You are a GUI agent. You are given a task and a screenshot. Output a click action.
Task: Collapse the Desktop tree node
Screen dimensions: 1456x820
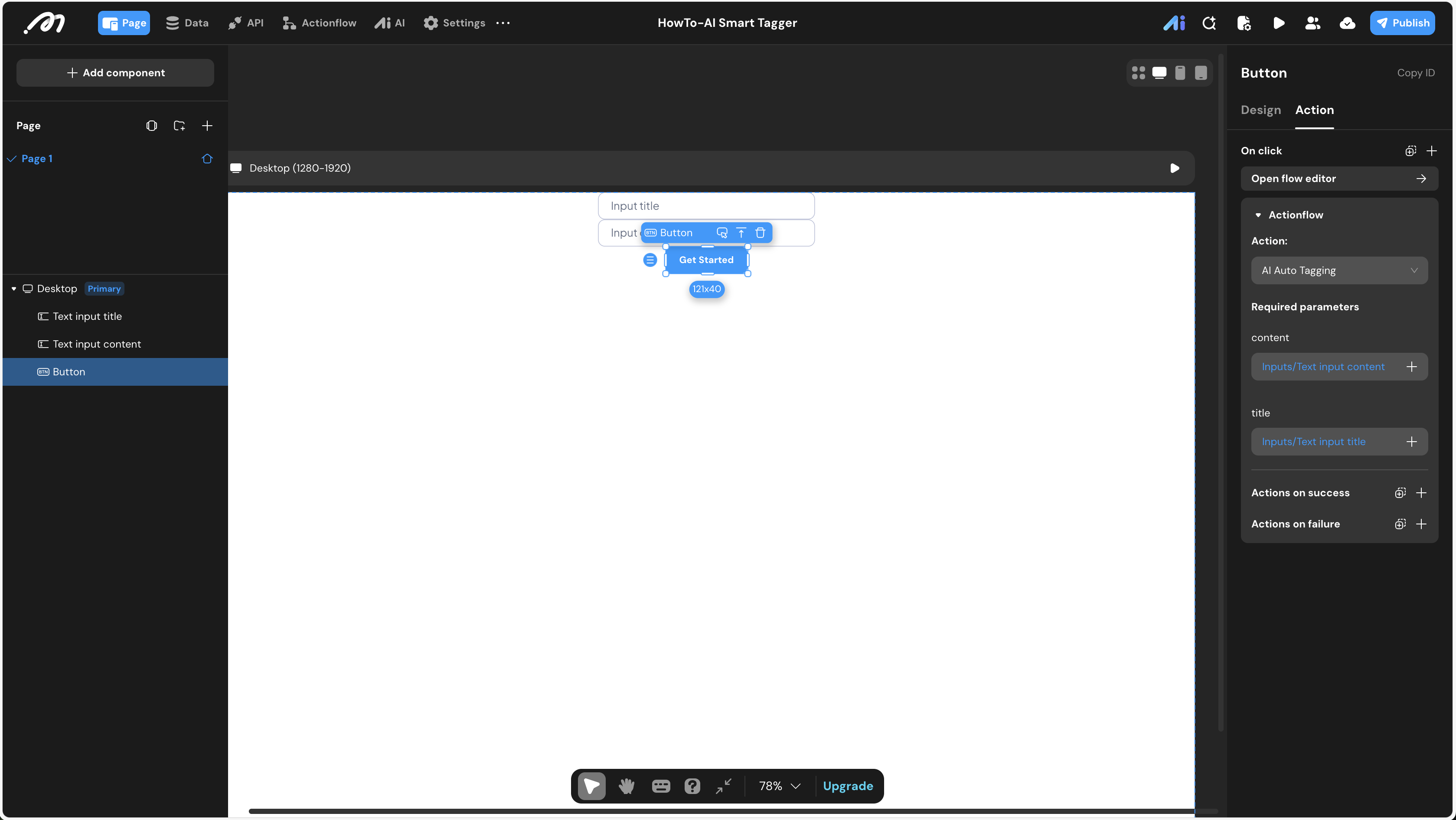(13, 289)
